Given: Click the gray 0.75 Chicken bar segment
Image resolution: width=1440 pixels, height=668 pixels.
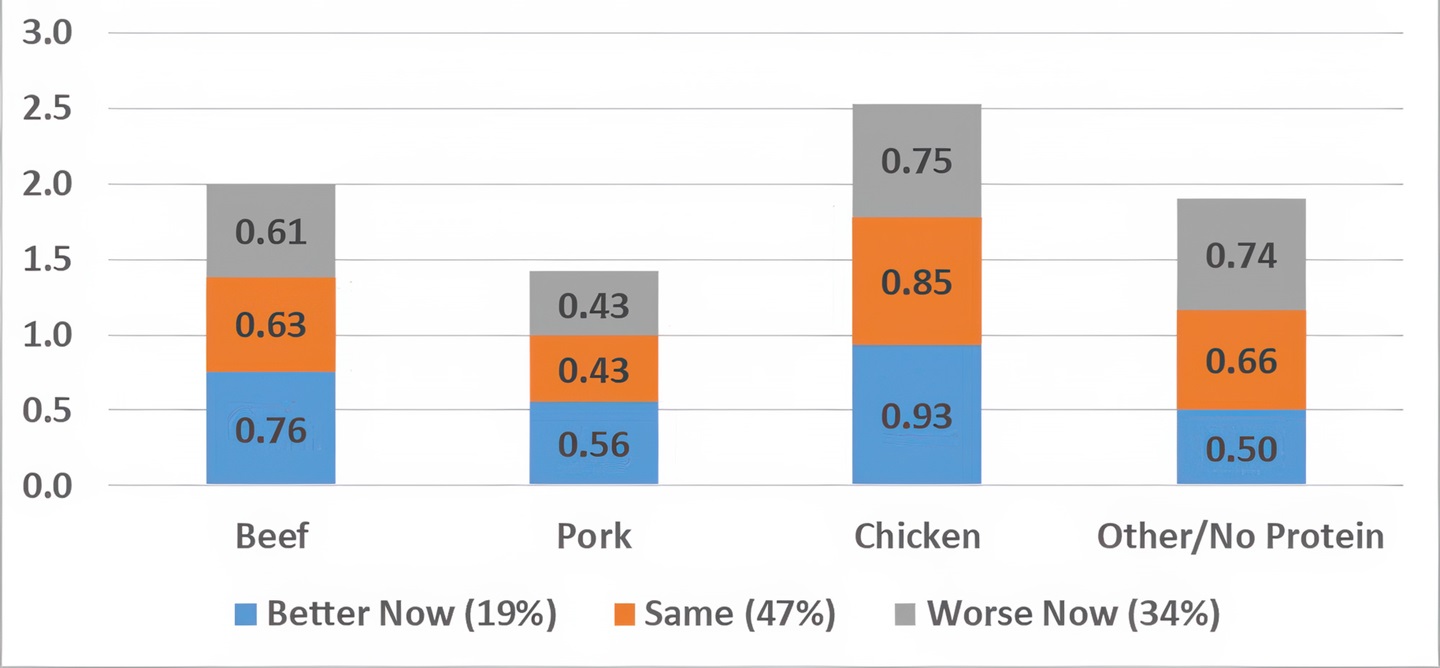Looking at the screenshot, I should [917, 162].
